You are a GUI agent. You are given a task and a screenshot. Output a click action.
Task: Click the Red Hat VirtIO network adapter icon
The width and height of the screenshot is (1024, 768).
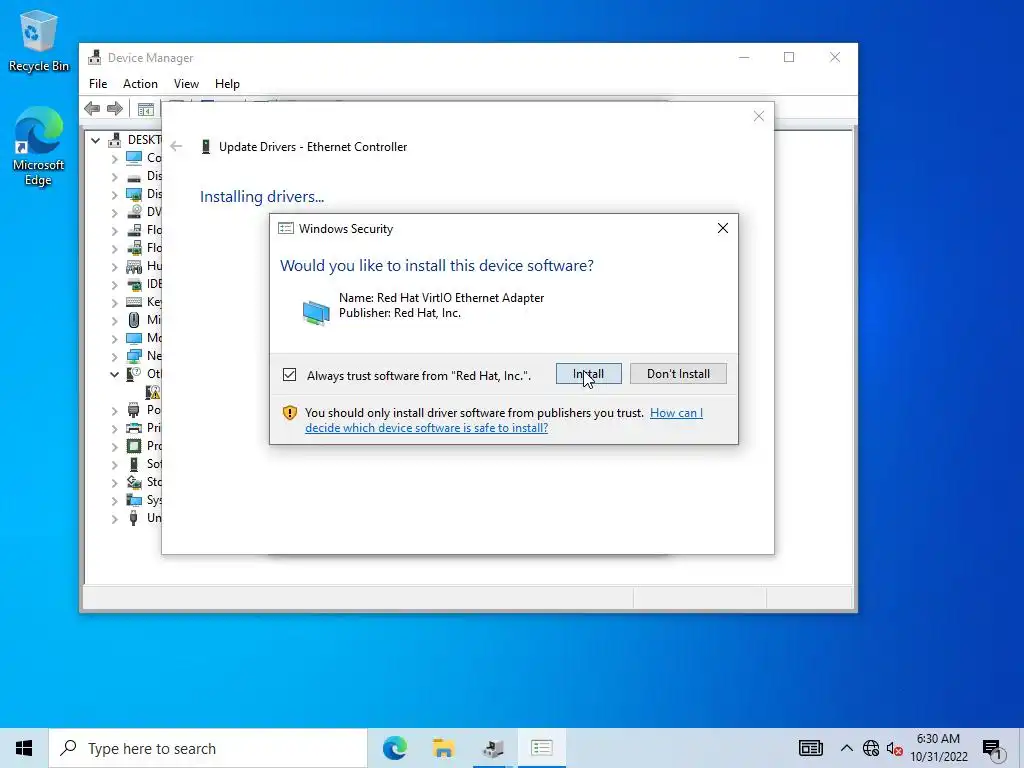316,312
